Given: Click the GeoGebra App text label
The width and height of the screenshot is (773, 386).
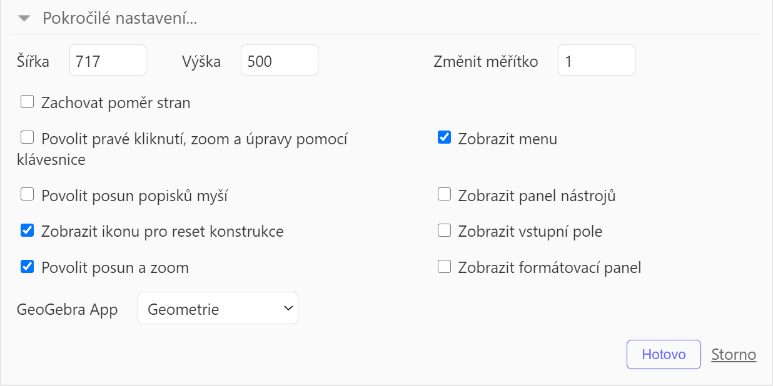Looking at the screenshot, I should pos(67,310).
